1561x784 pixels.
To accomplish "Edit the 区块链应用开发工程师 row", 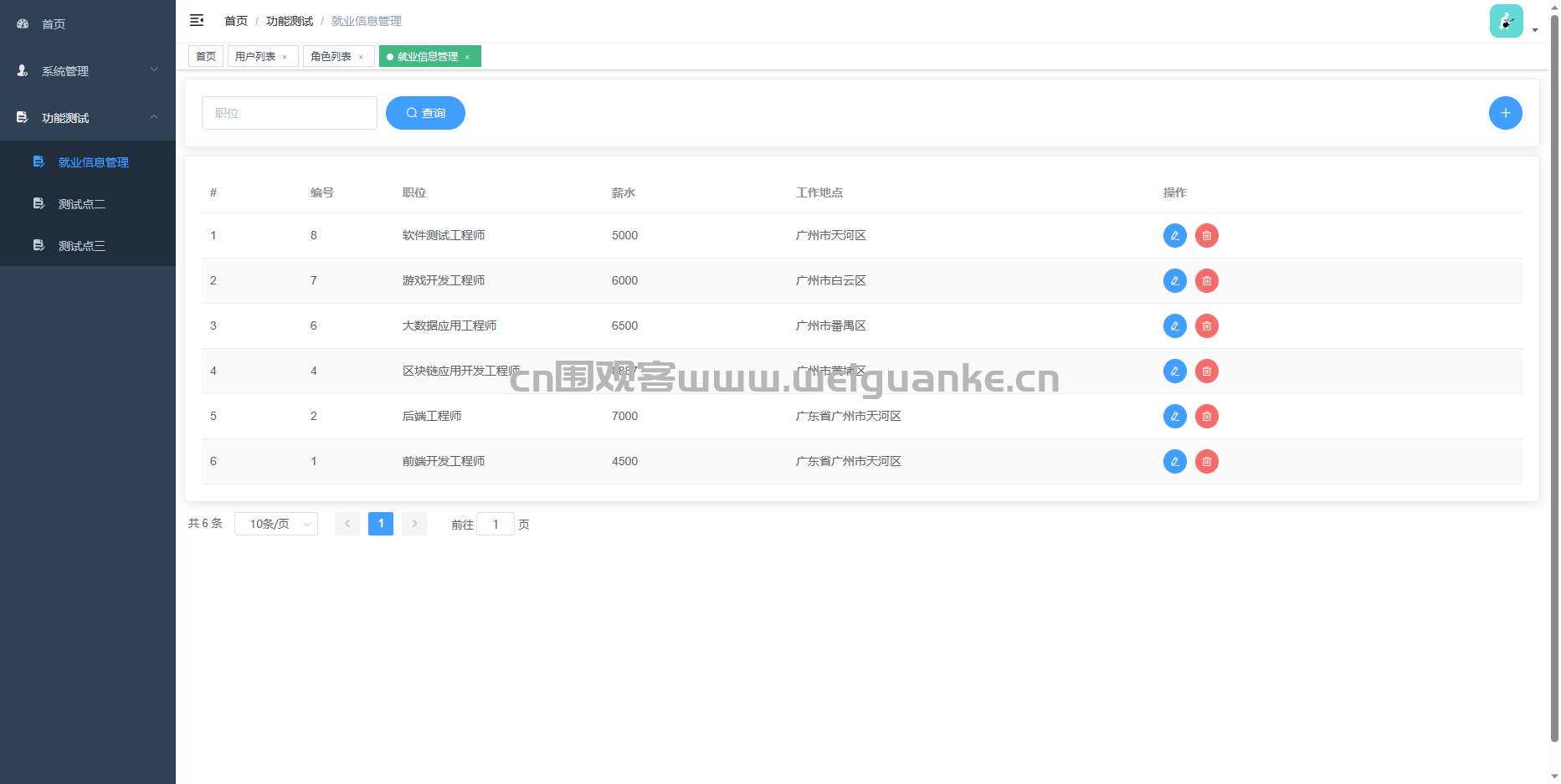I will 1174,372.
